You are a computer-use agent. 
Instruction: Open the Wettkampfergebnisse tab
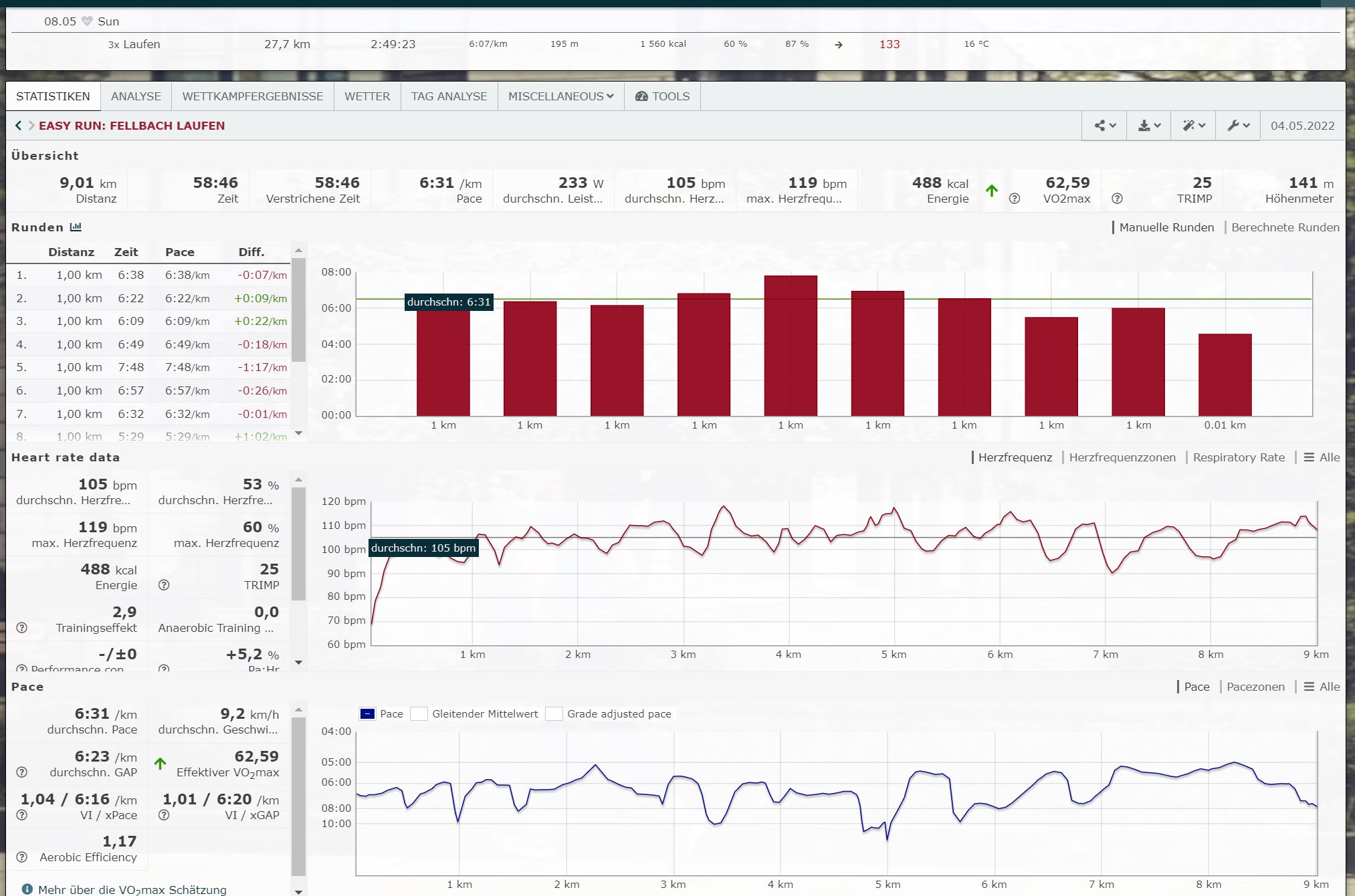coord(252,96)
